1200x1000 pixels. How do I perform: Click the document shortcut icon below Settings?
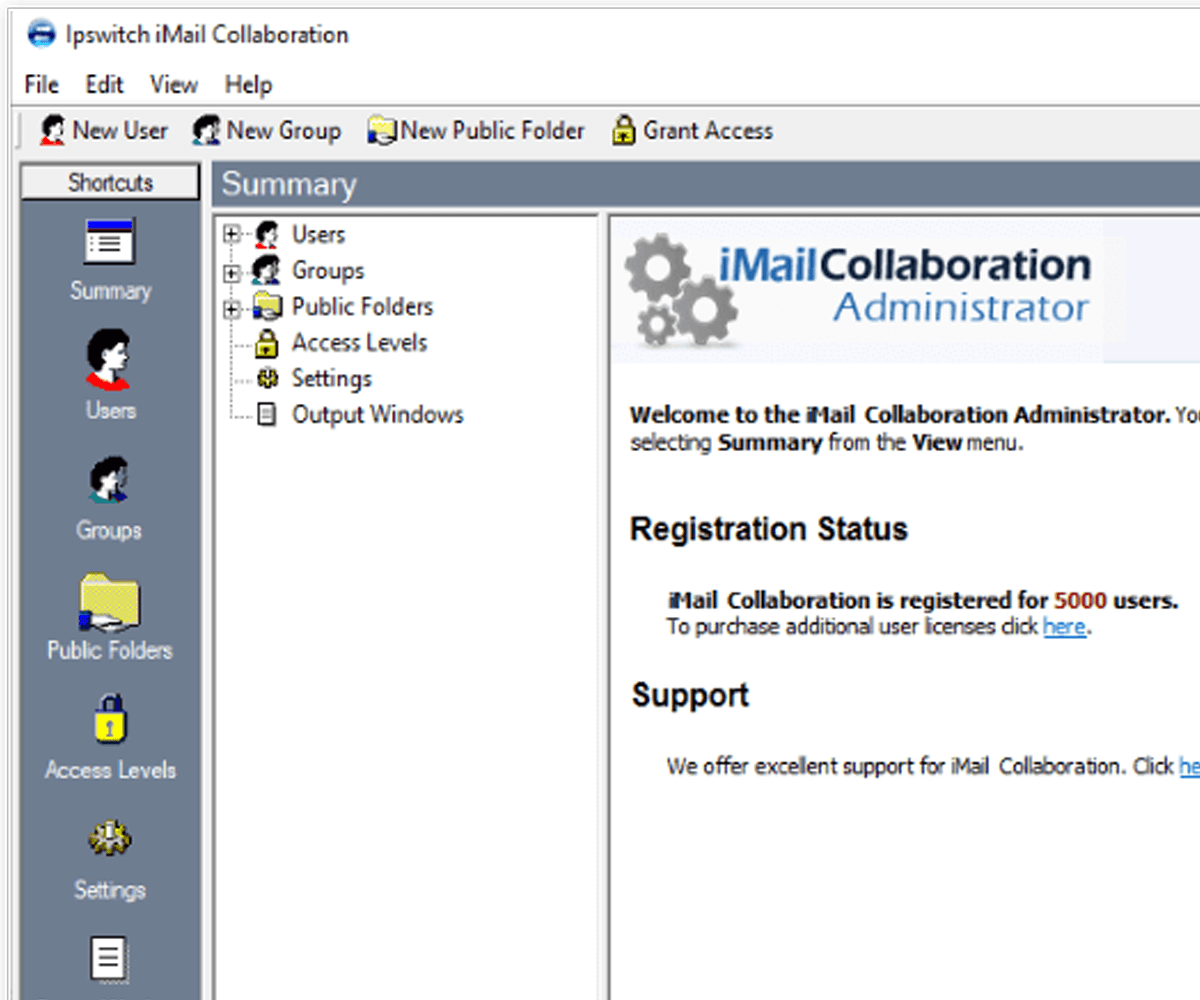110,960
